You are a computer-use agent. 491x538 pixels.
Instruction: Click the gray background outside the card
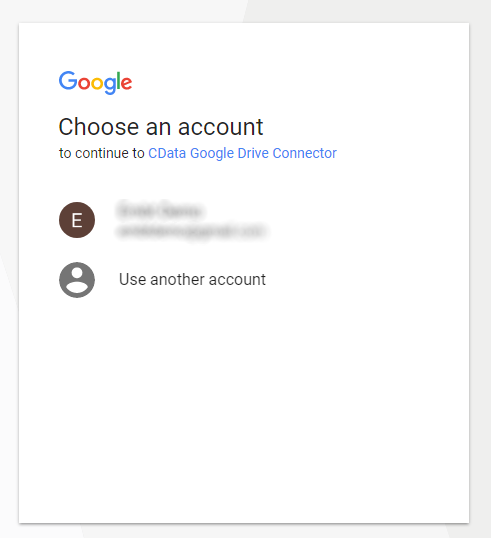click(480, 274)
